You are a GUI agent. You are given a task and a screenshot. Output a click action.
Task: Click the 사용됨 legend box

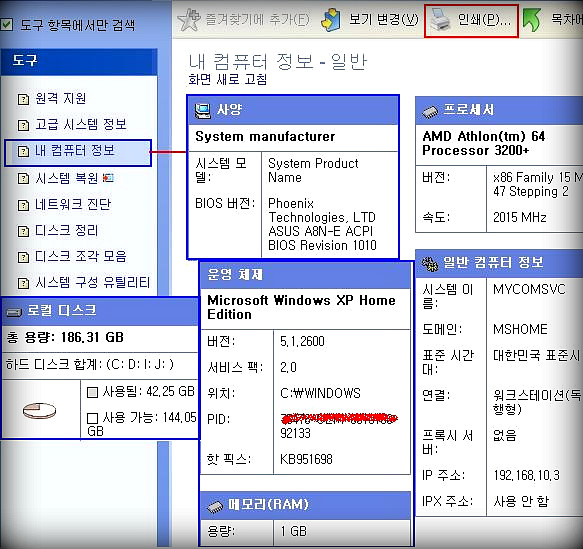tap(92, 392)
